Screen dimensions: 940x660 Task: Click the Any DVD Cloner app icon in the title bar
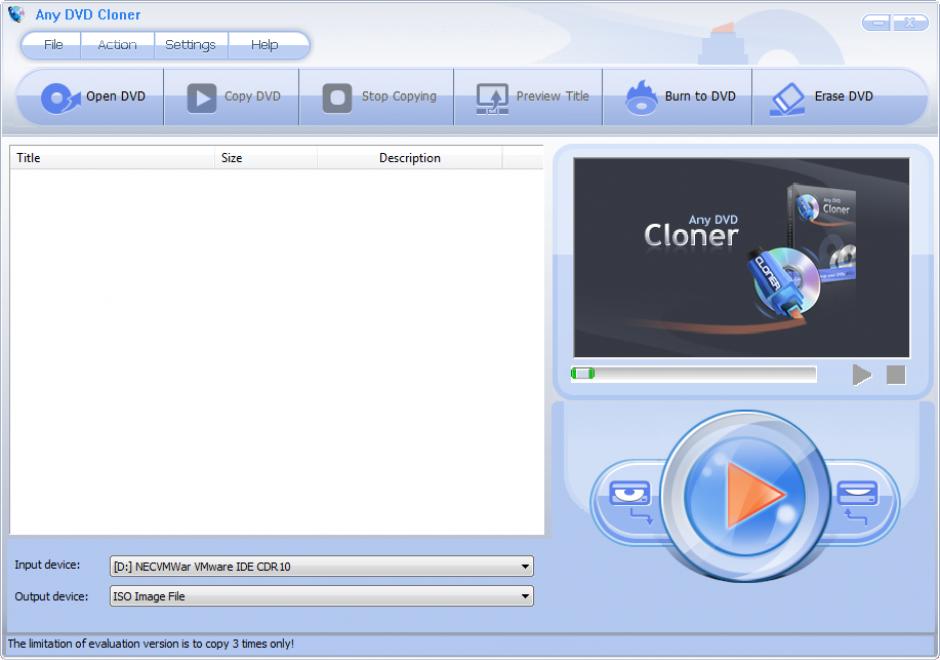[16, 14]
